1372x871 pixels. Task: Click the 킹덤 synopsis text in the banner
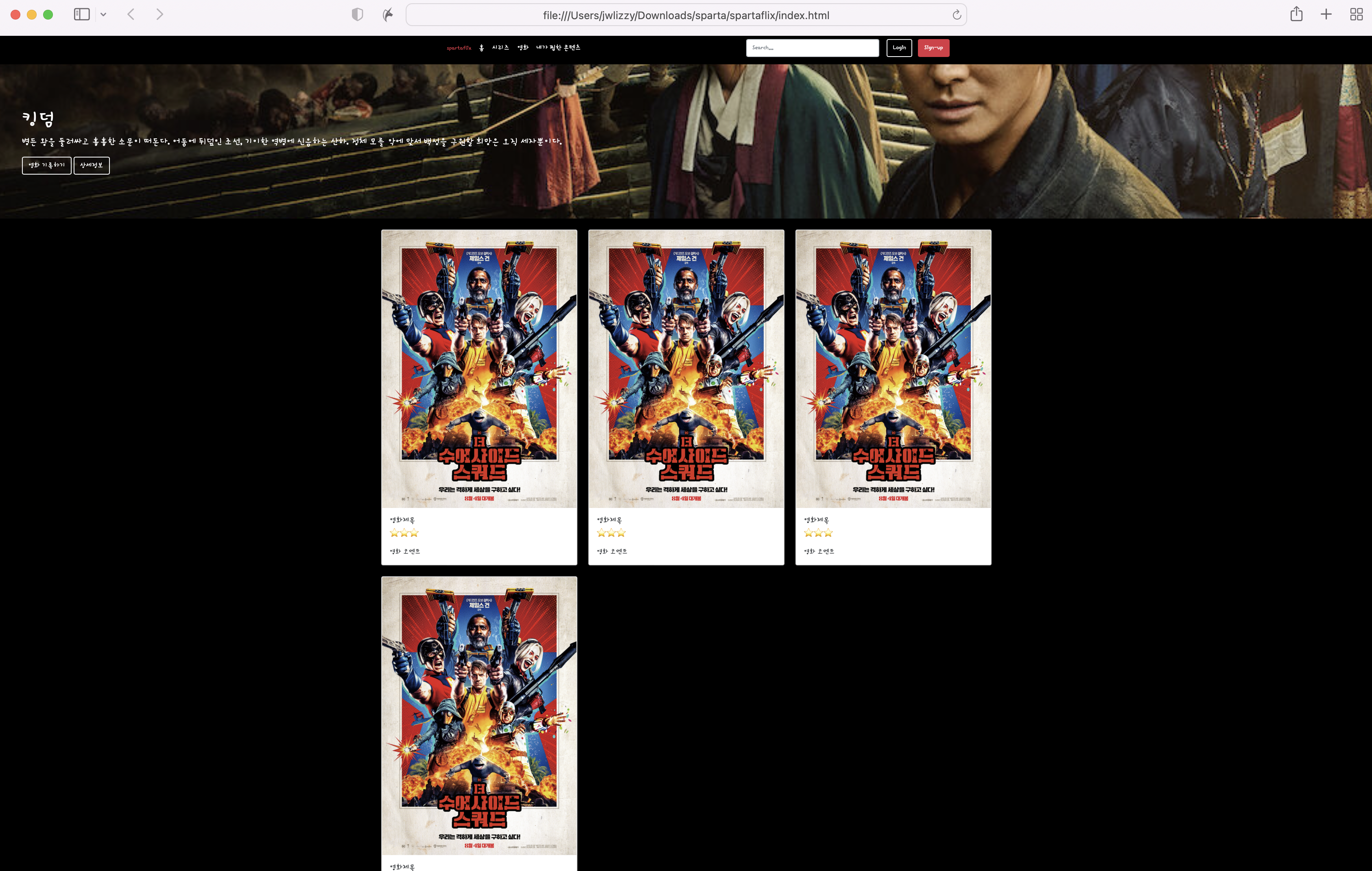coord(292,141)
